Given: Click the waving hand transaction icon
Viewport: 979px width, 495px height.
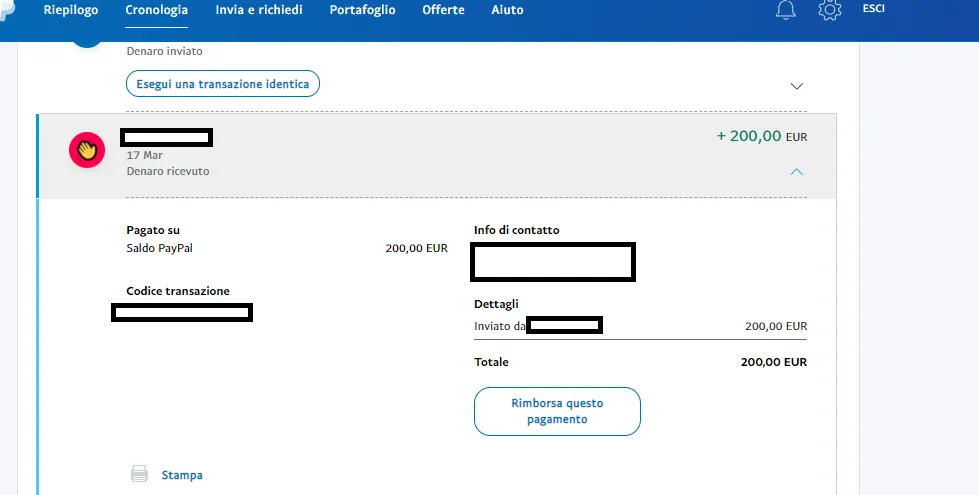Looking at the screenshot, I should click(87, 150).
